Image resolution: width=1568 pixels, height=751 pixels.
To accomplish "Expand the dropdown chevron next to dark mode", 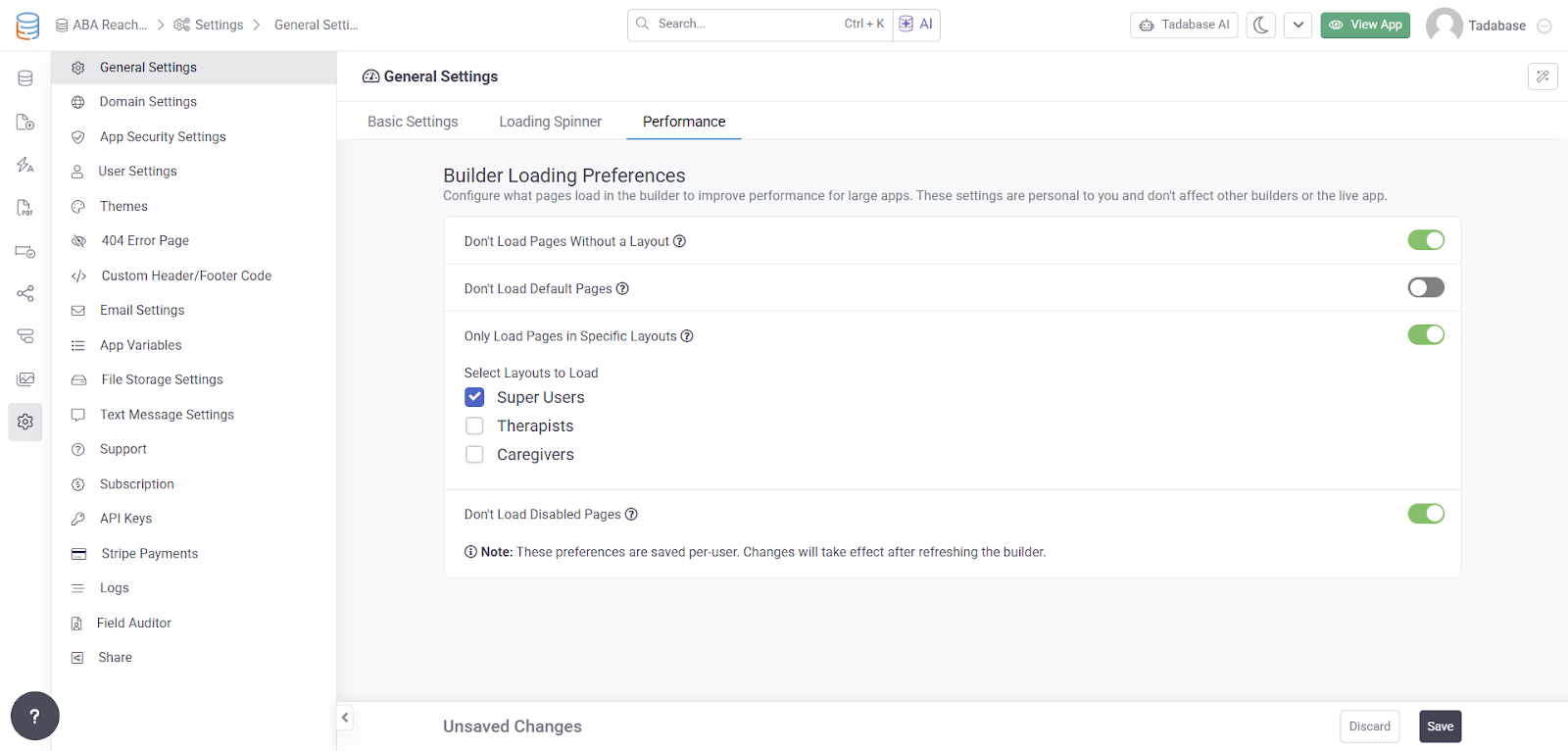I will tap(1298, 25).
